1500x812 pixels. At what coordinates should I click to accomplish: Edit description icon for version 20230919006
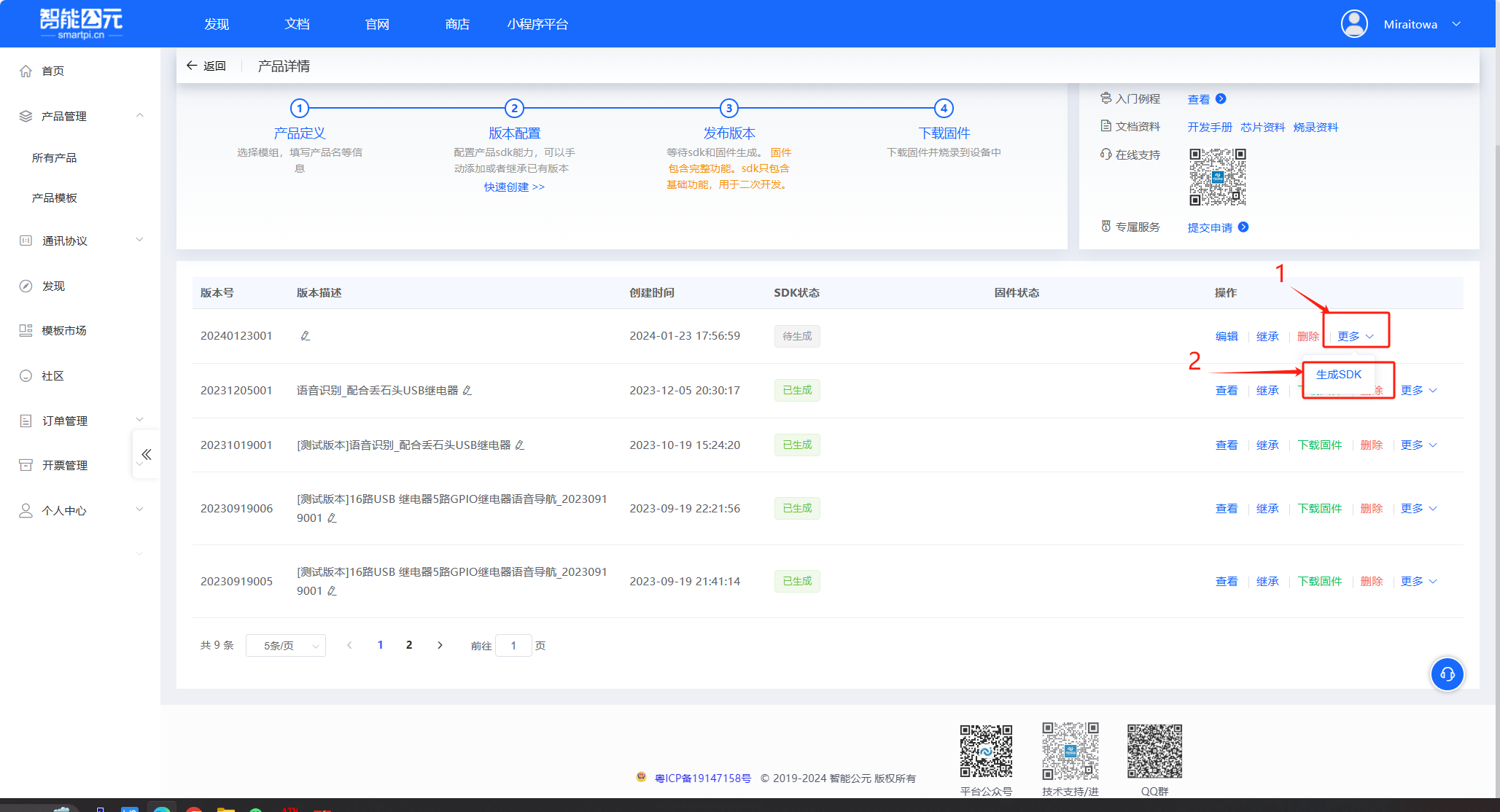(x=332, y=518)
